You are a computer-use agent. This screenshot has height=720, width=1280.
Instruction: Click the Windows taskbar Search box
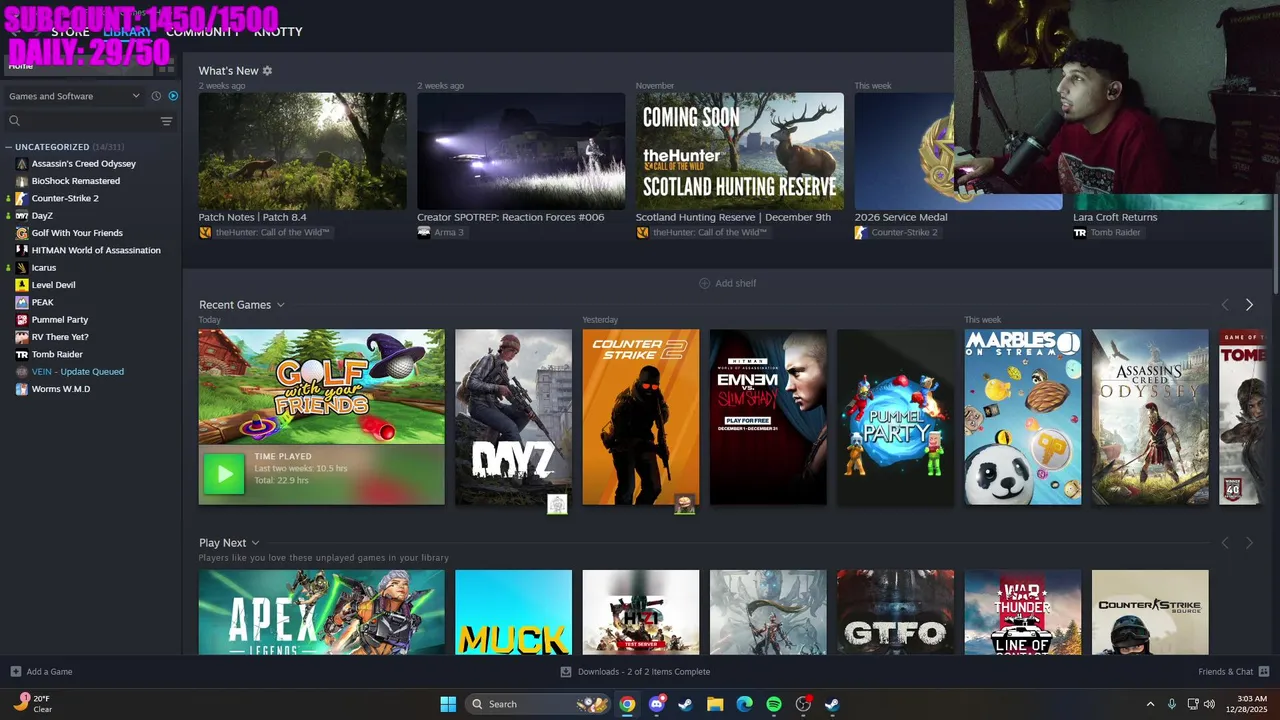(x=538, y=704)
